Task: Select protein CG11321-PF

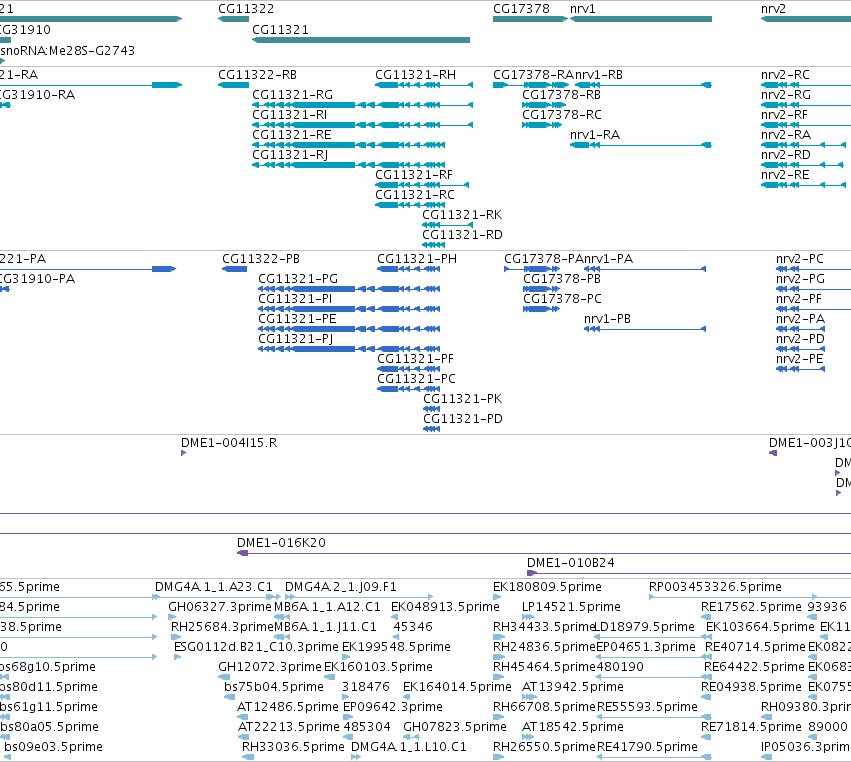Action: click(415, 359)
